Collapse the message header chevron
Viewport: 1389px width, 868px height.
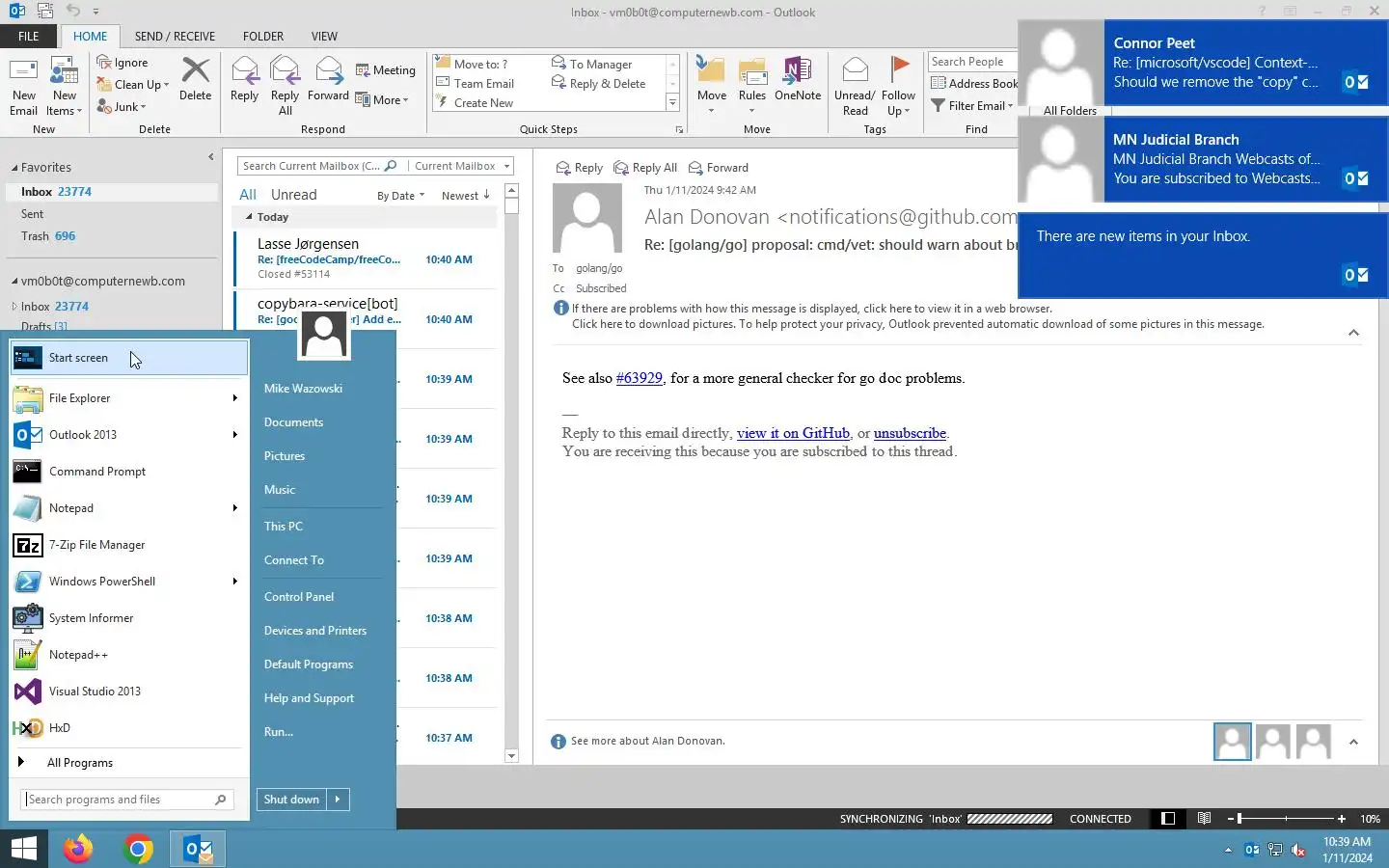coord(1353,333)
